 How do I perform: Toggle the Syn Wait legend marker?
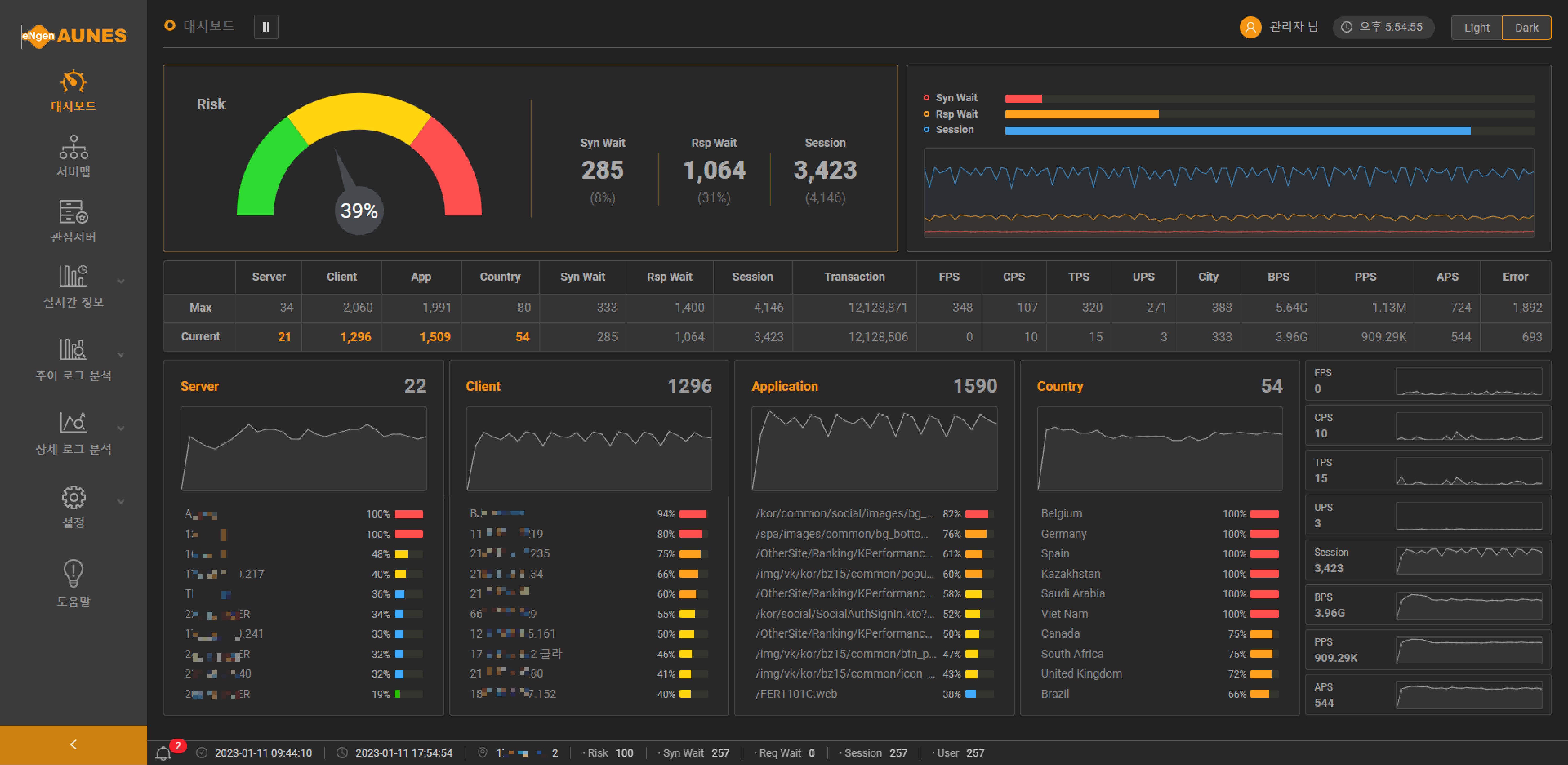[926, 97]
